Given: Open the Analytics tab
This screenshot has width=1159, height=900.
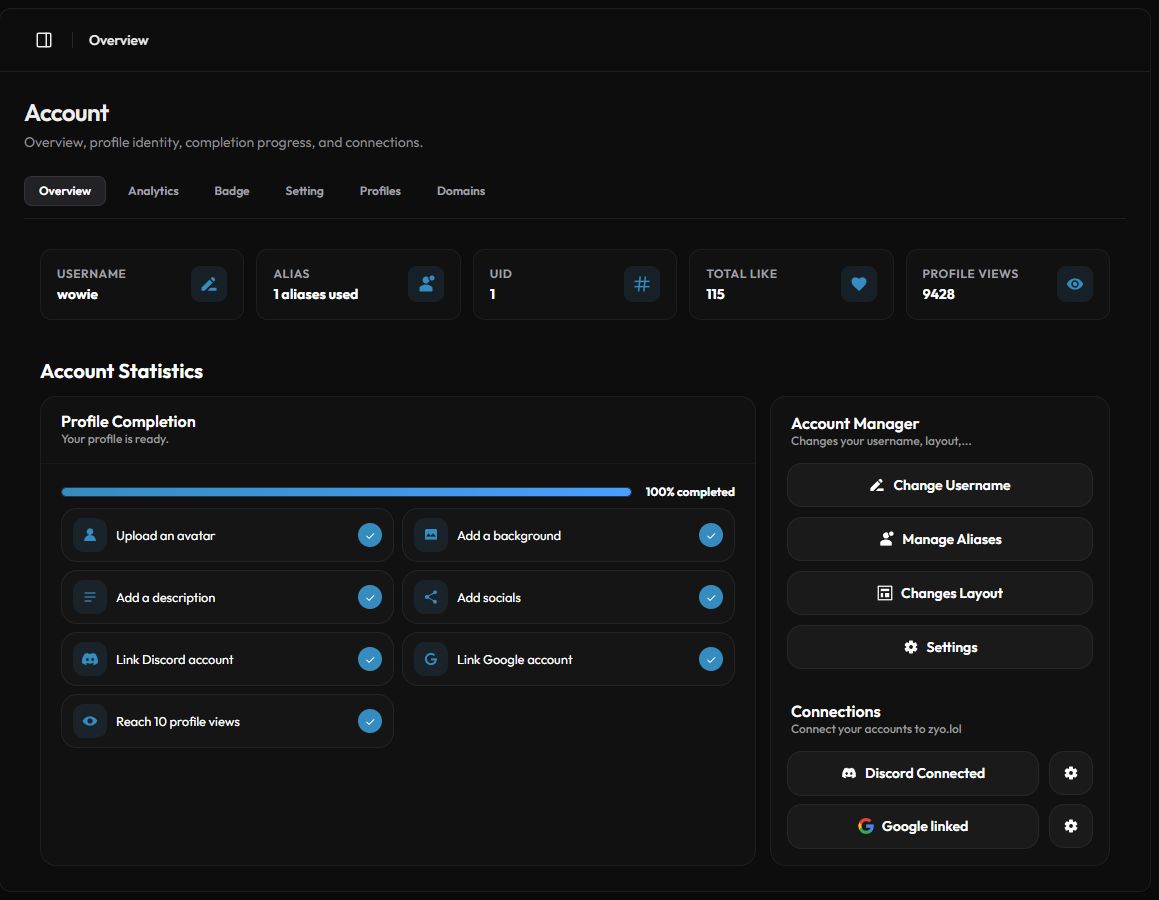Looking at the screenshot, I should [x=153, y=191].
